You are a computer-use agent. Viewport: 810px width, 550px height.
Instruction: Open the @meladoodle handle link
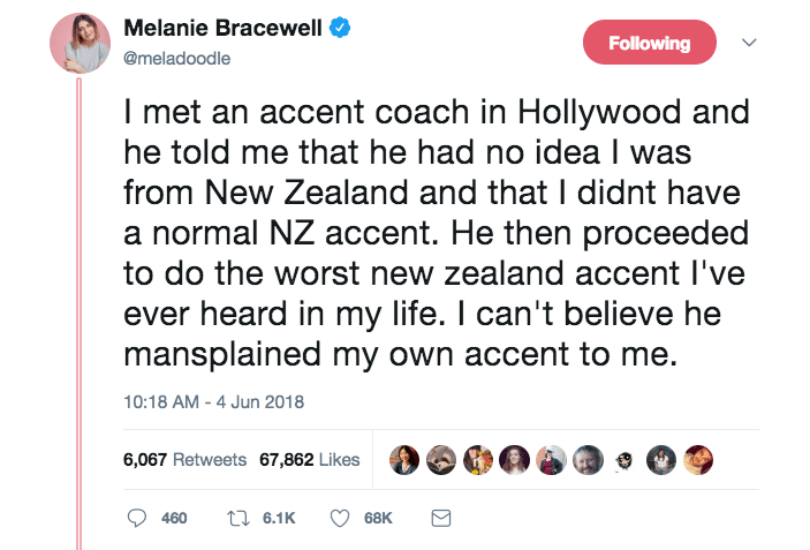[177, 58]
